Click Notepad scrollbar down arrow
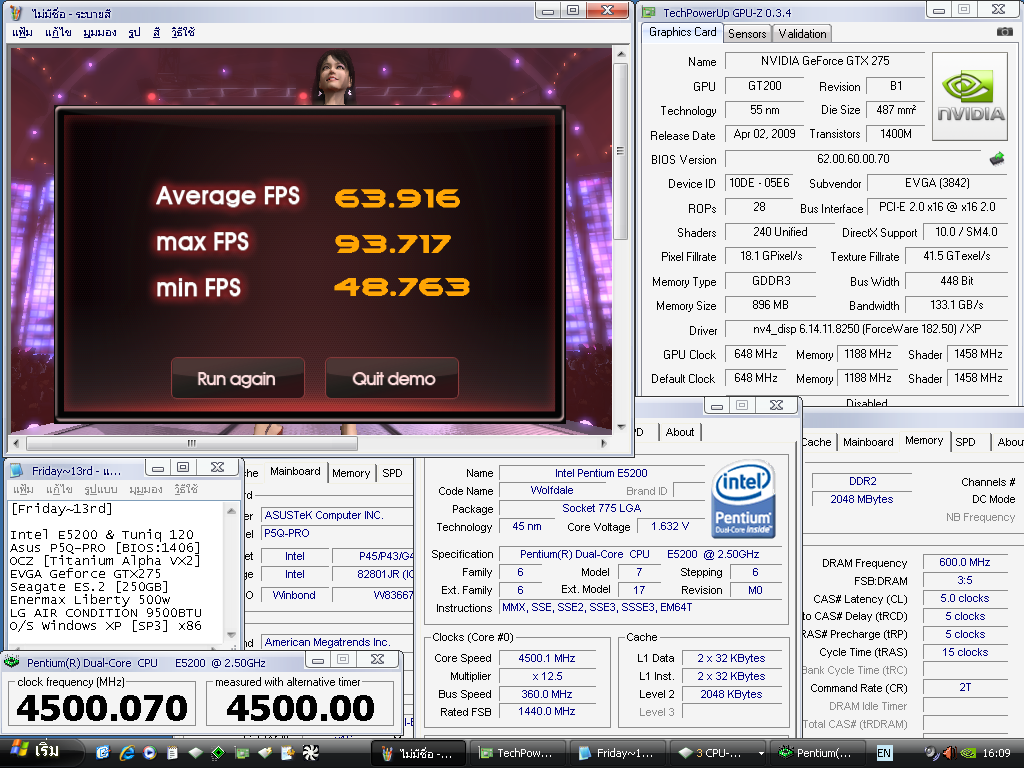The height and width of the screenshot is (768, 1024). point(231,634)
